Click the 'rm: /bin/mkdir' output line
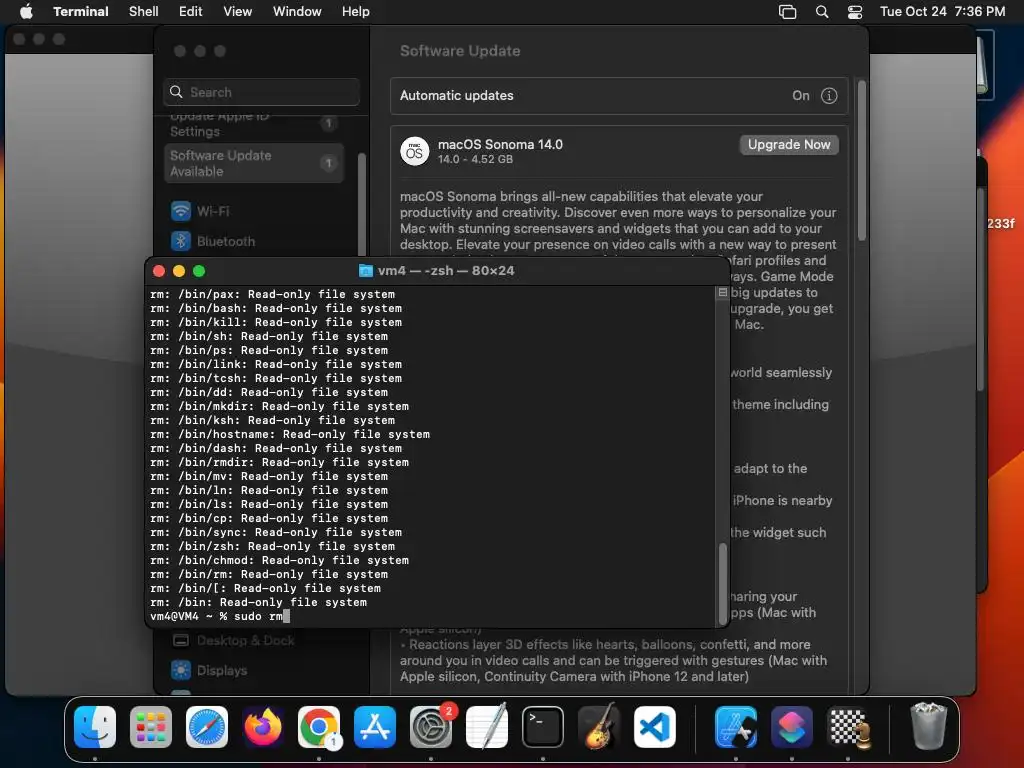 [x=280, y=406]
